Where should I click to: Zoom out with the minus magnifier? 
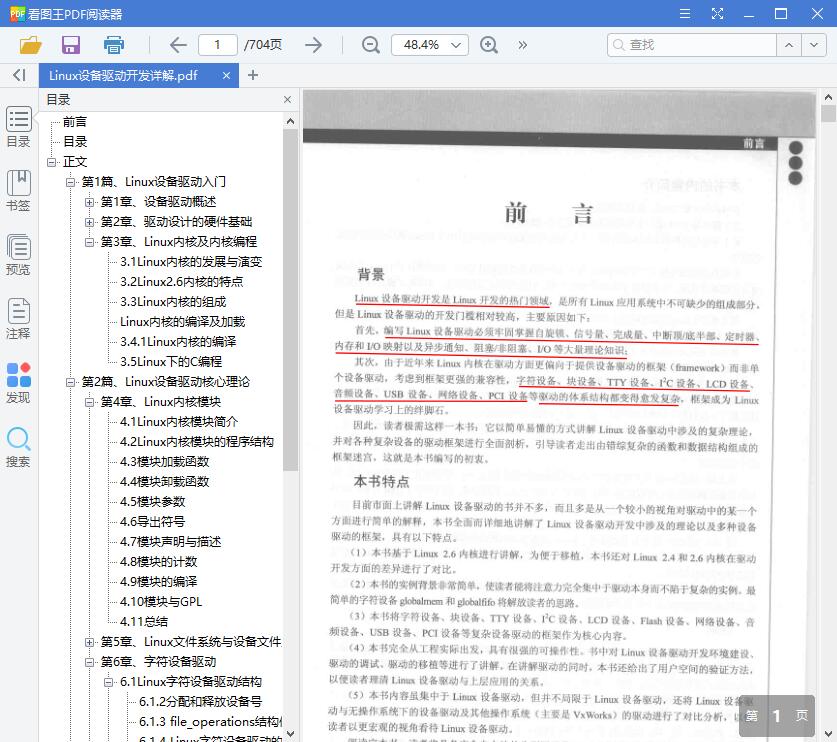tap(370, 45)
